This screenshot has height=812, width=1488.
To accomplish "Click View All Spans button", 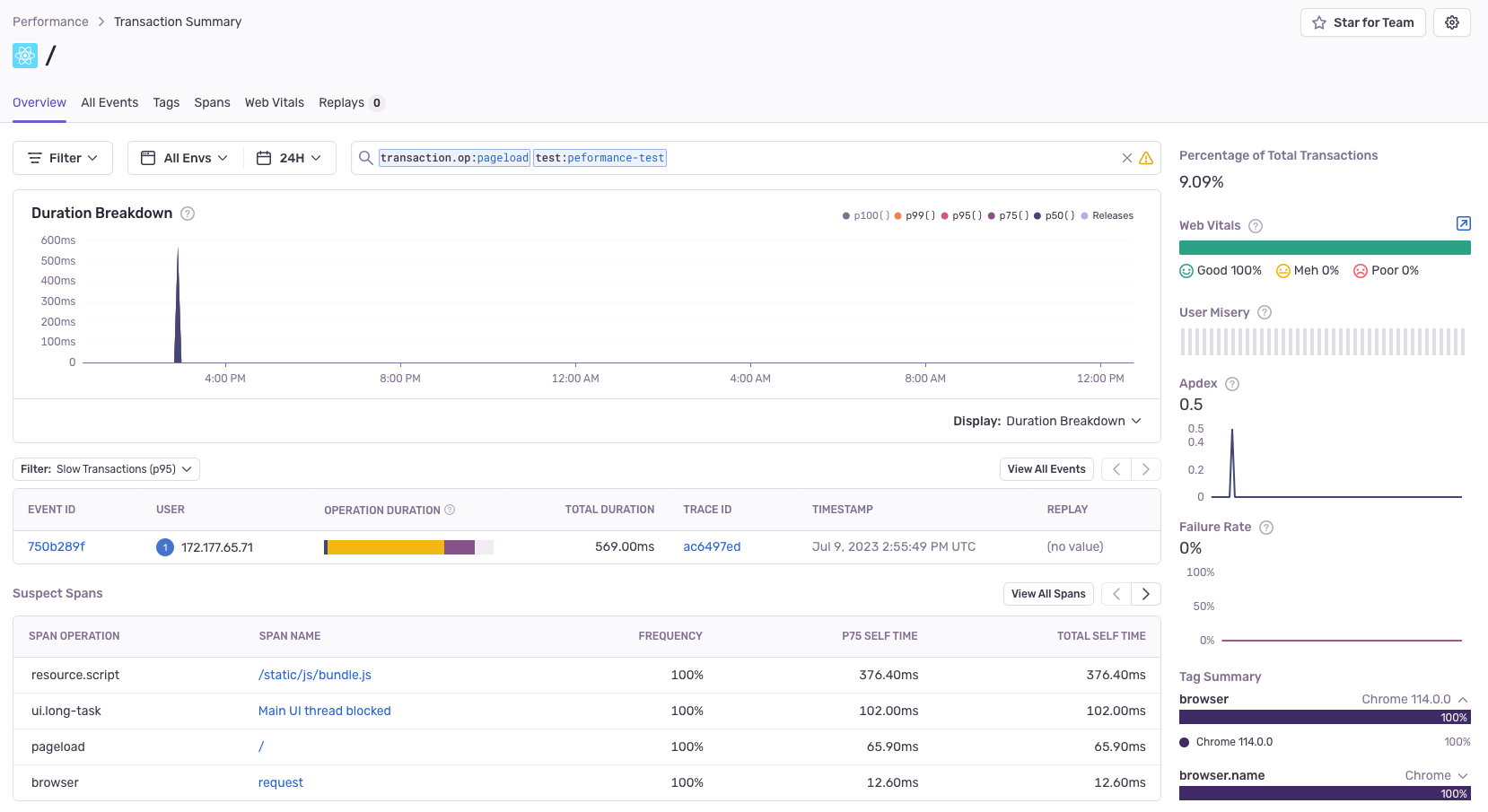I will click(x=1048, y=594).
